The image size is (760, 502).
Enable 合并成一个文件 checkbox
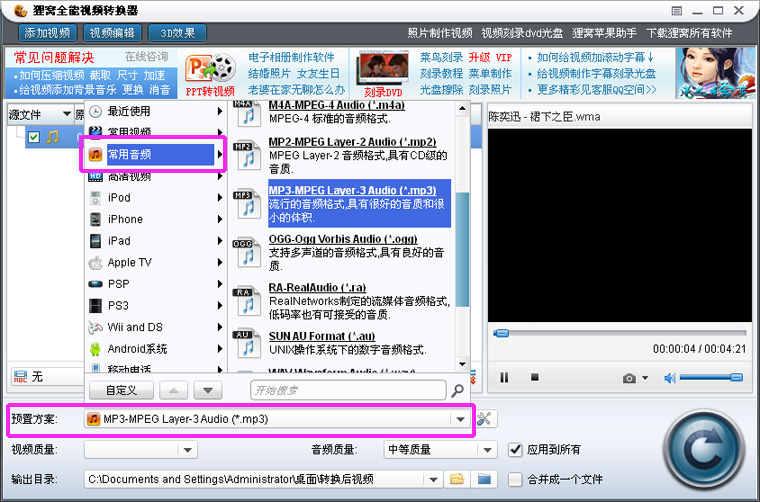click(x=515, y=480)
